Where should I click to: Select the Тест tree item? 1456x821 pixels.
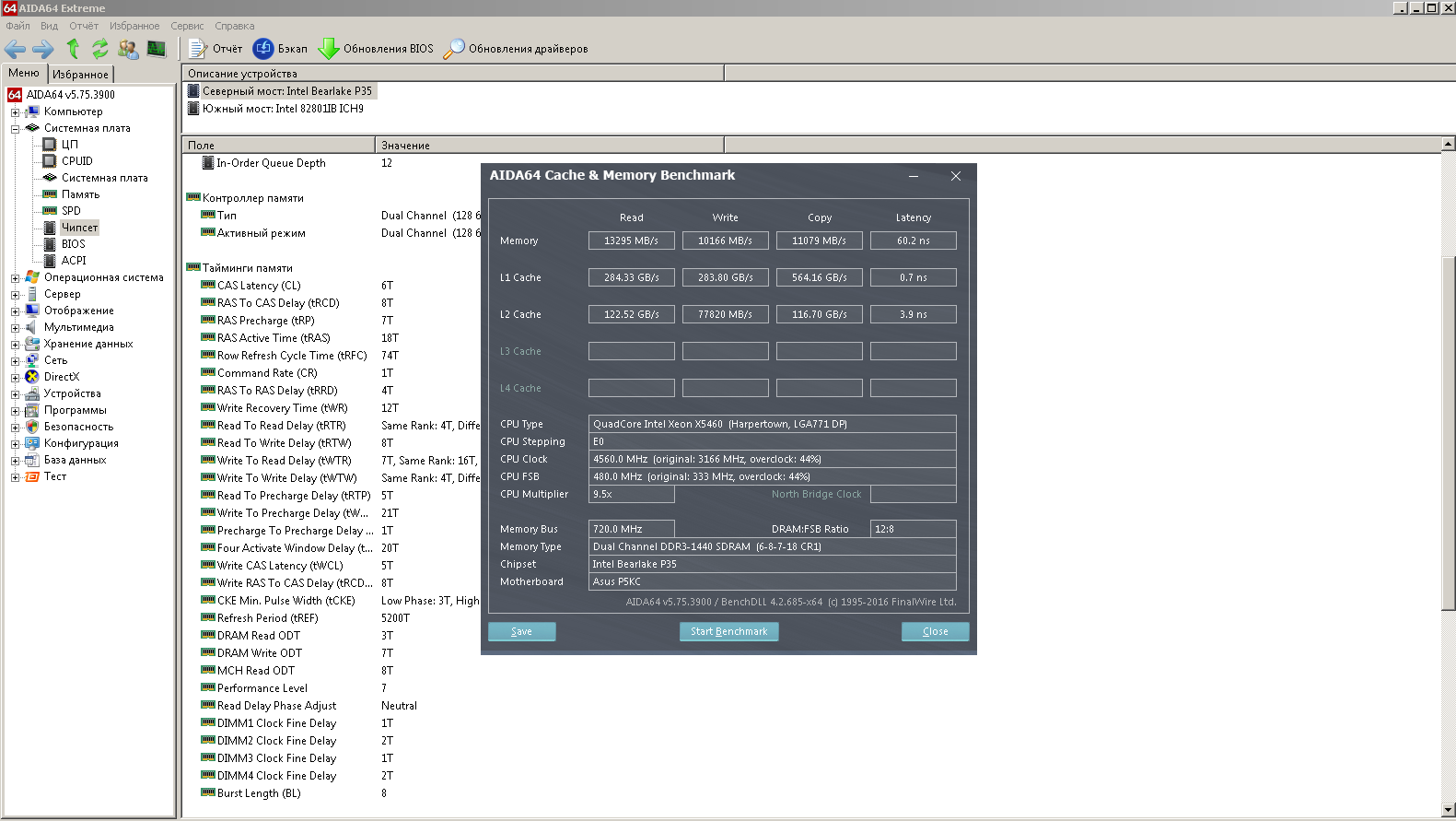coord(54,476)
